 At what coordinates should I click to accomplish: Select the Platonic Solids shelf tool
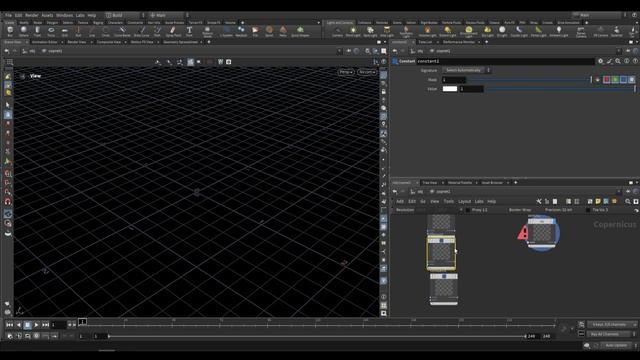(207, 31)
